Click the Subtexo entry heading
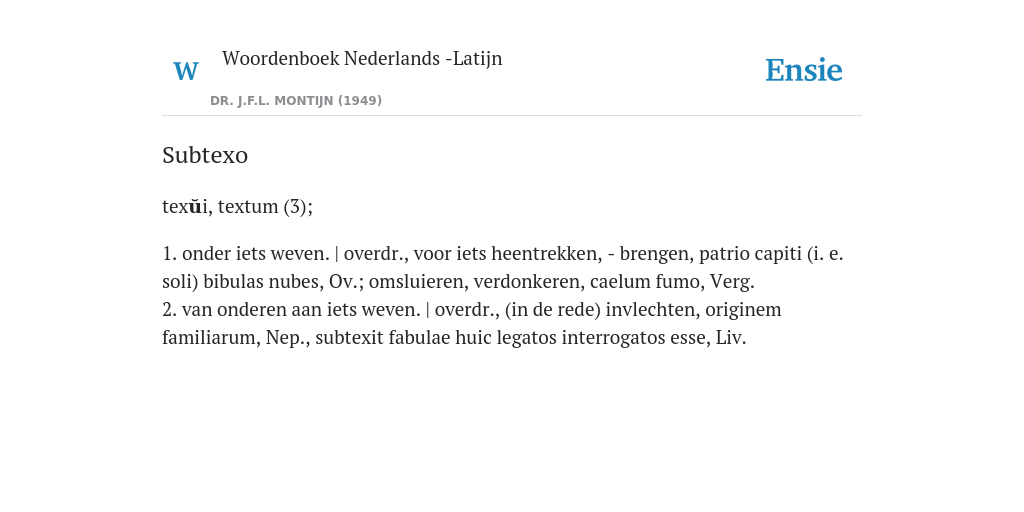This screenshot has width=1024, height=512. 205,155
